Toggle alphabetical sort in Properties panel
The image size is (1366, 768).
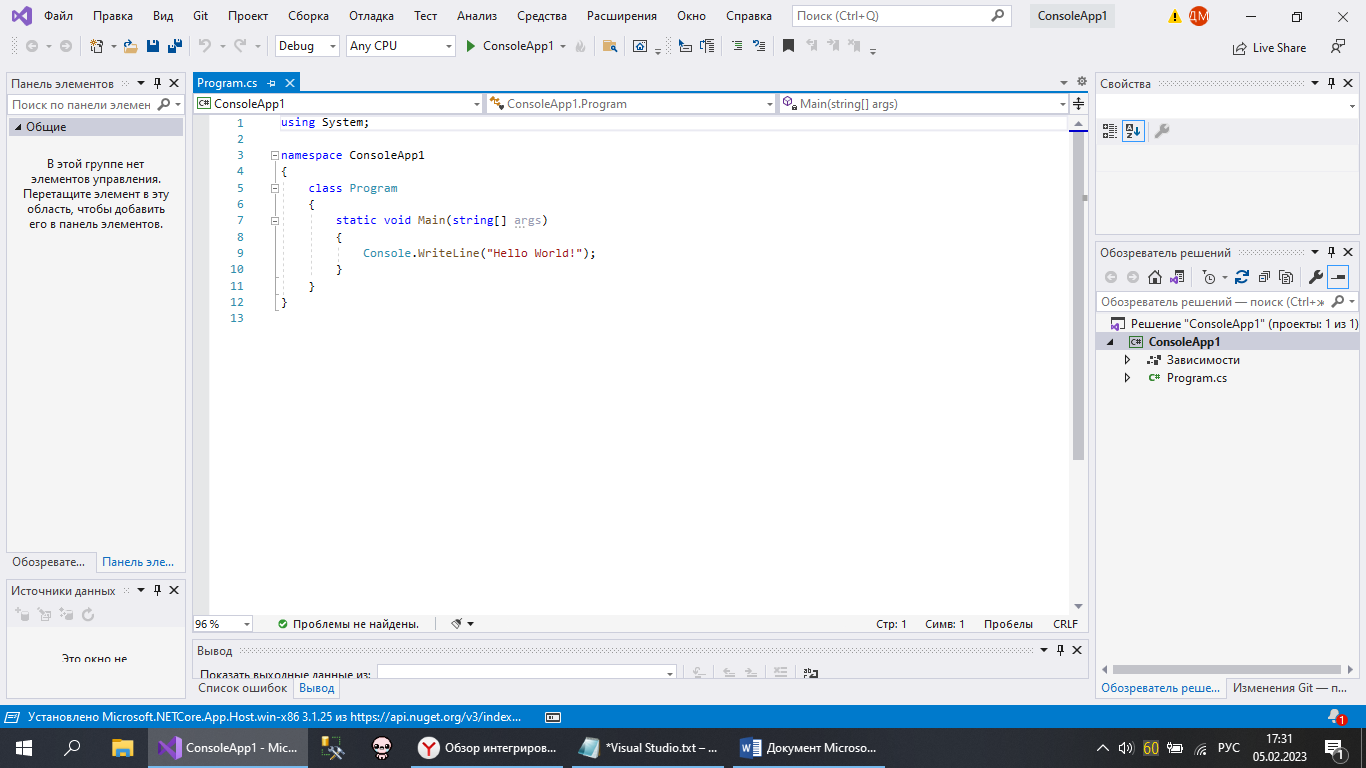click(1133, 131)
